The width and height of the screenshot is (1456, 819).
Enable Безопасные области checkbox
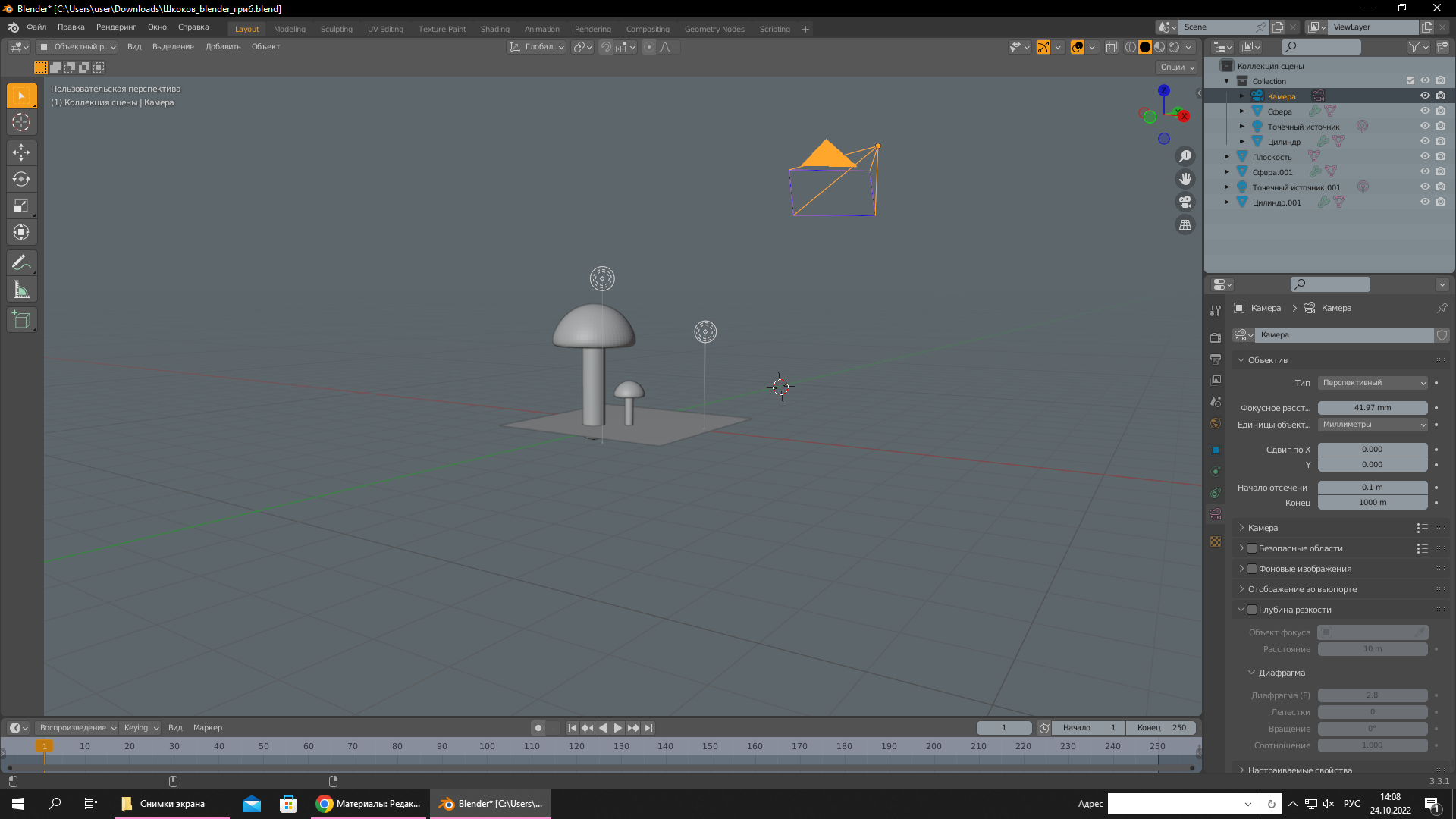pyautogui.click(x=1252, y=548)
